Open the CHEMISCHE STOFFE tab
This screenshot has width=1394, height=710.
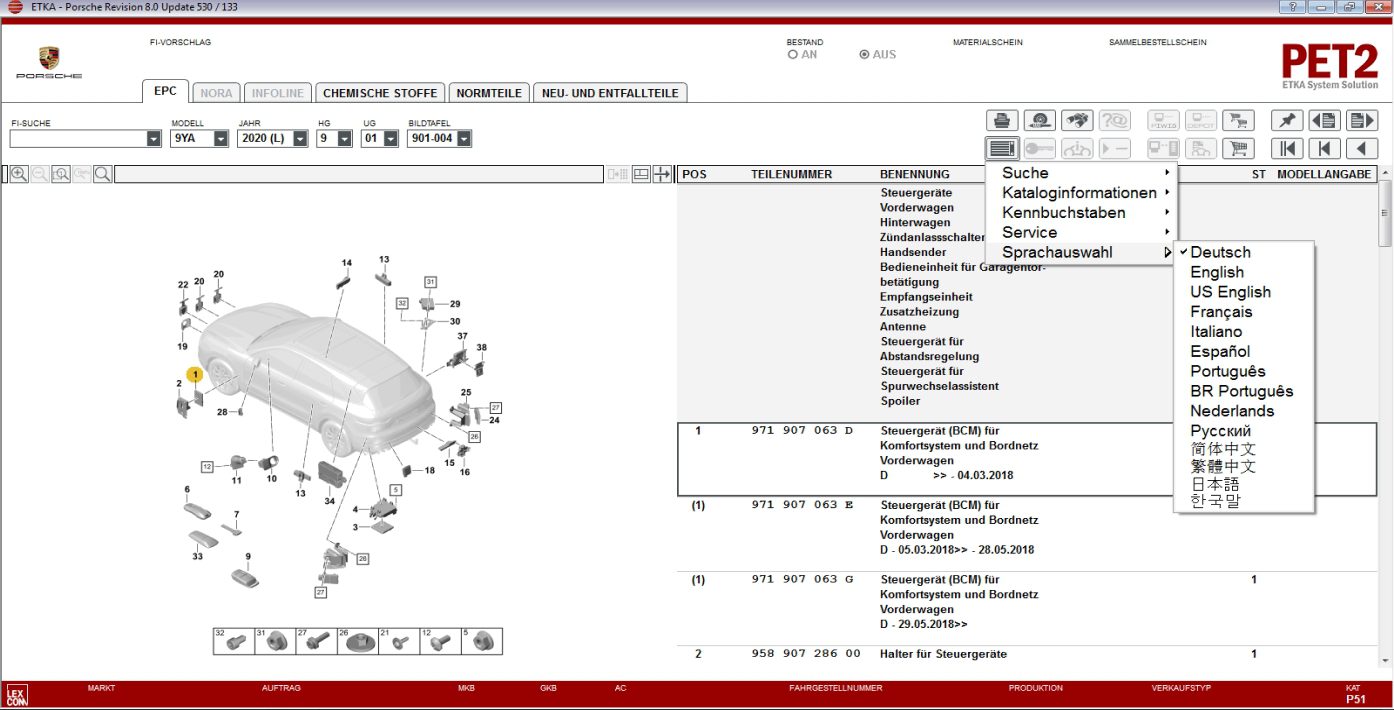coord(380,93)
